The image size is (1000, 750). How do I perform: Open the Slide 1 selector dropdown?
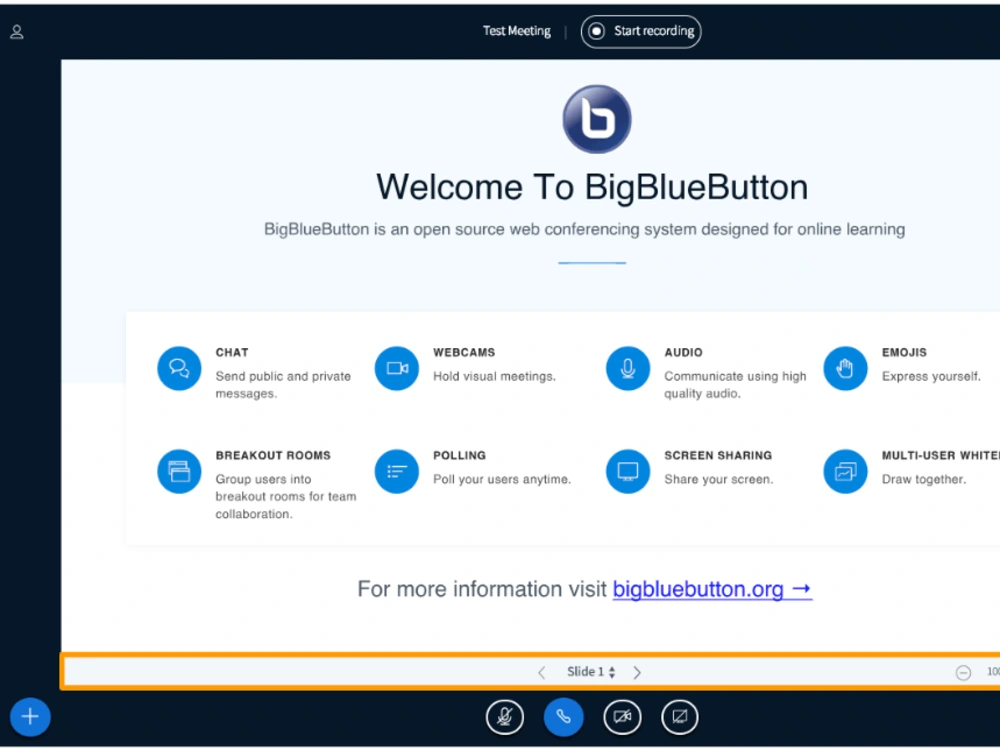click(591, 672)
